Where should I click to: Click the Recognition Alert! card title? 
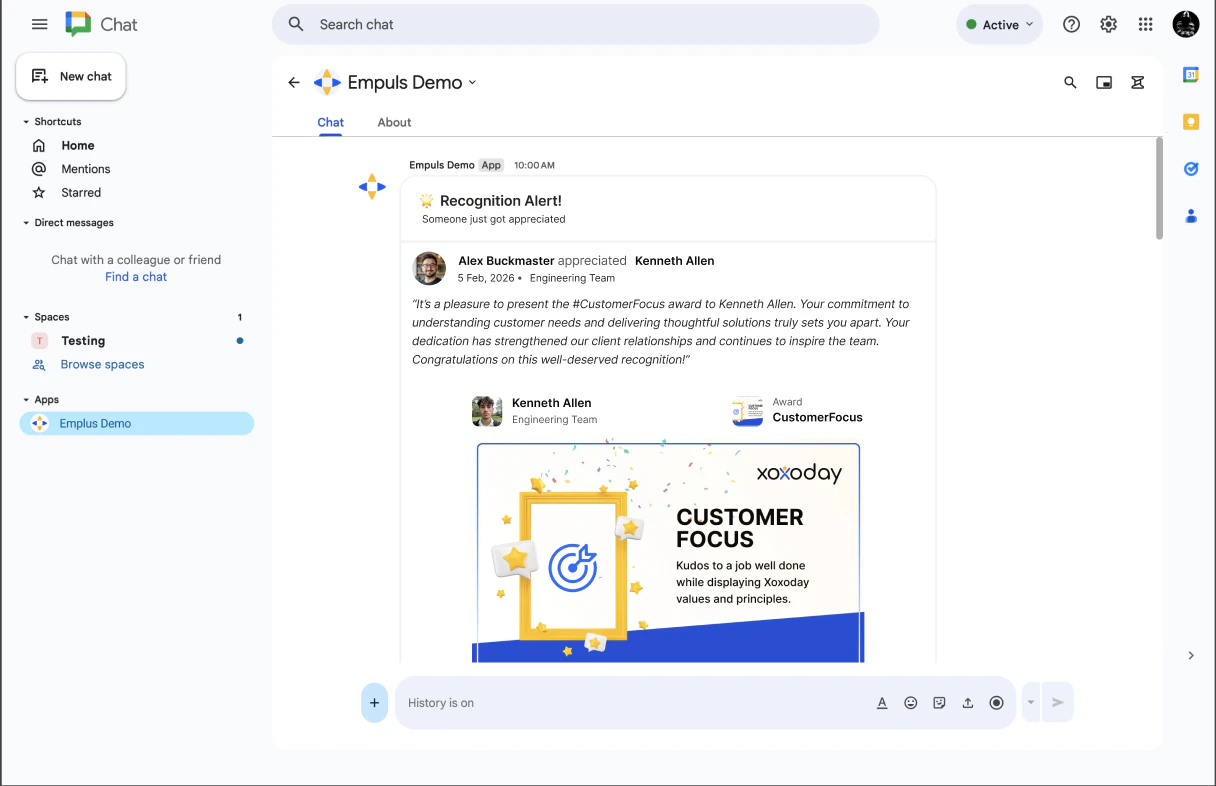pyautogui.click(x=501, y=201)
